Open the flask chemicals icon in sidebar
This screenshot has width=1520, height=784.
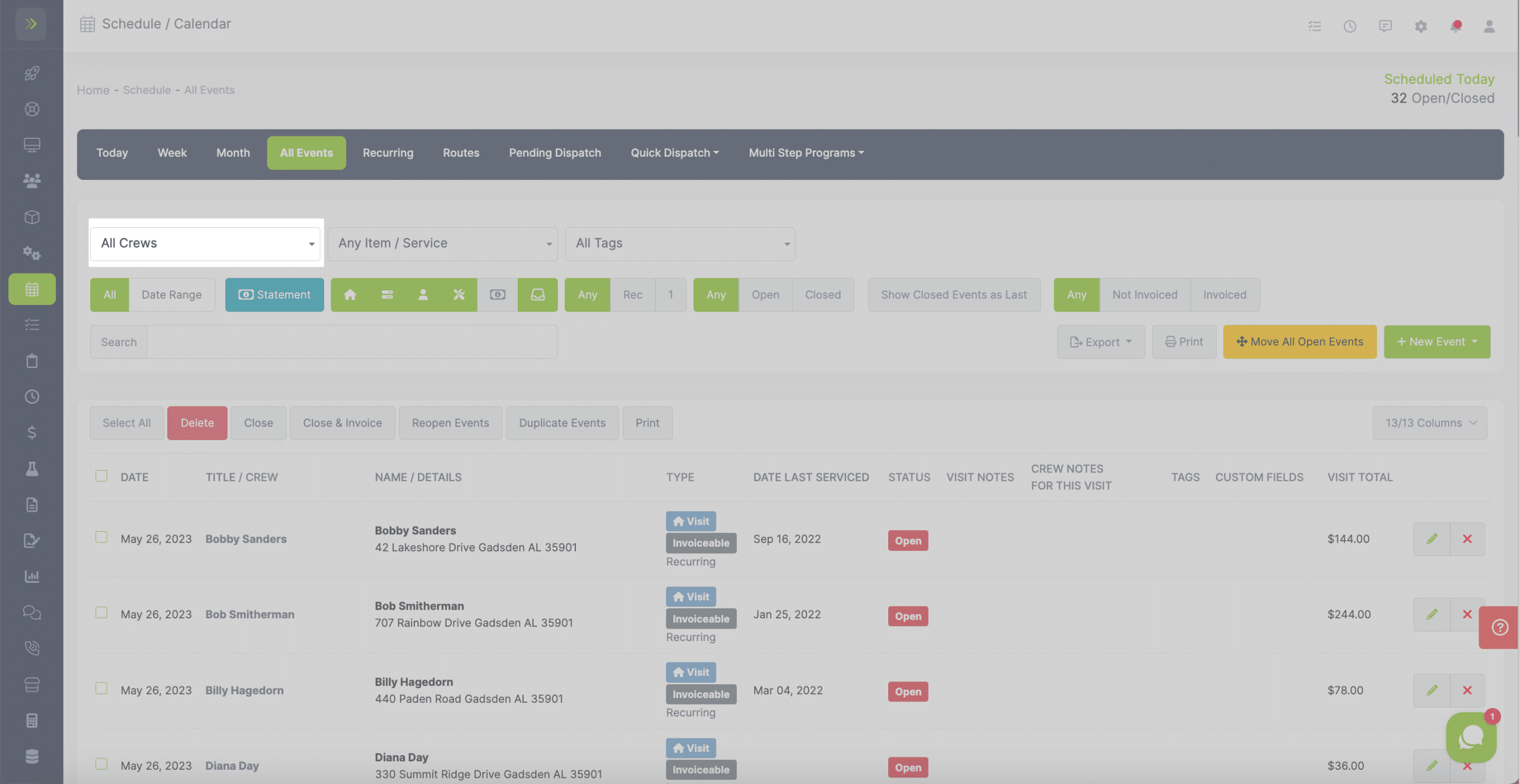coord(31,469)
